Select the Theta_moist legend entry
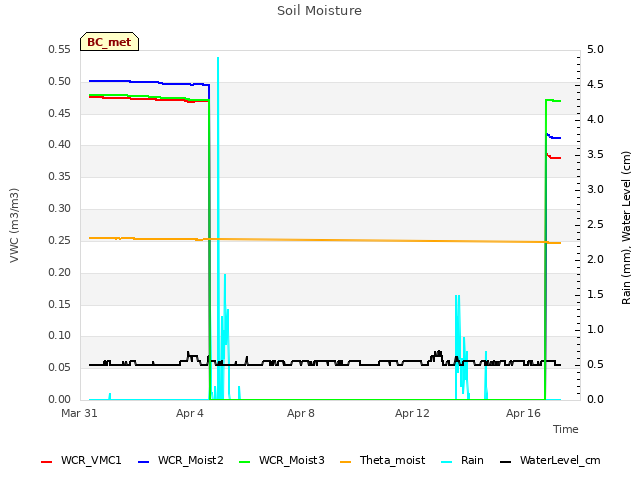Image resolution: width=640 pixels, height=480 pixels. point(382,460)
